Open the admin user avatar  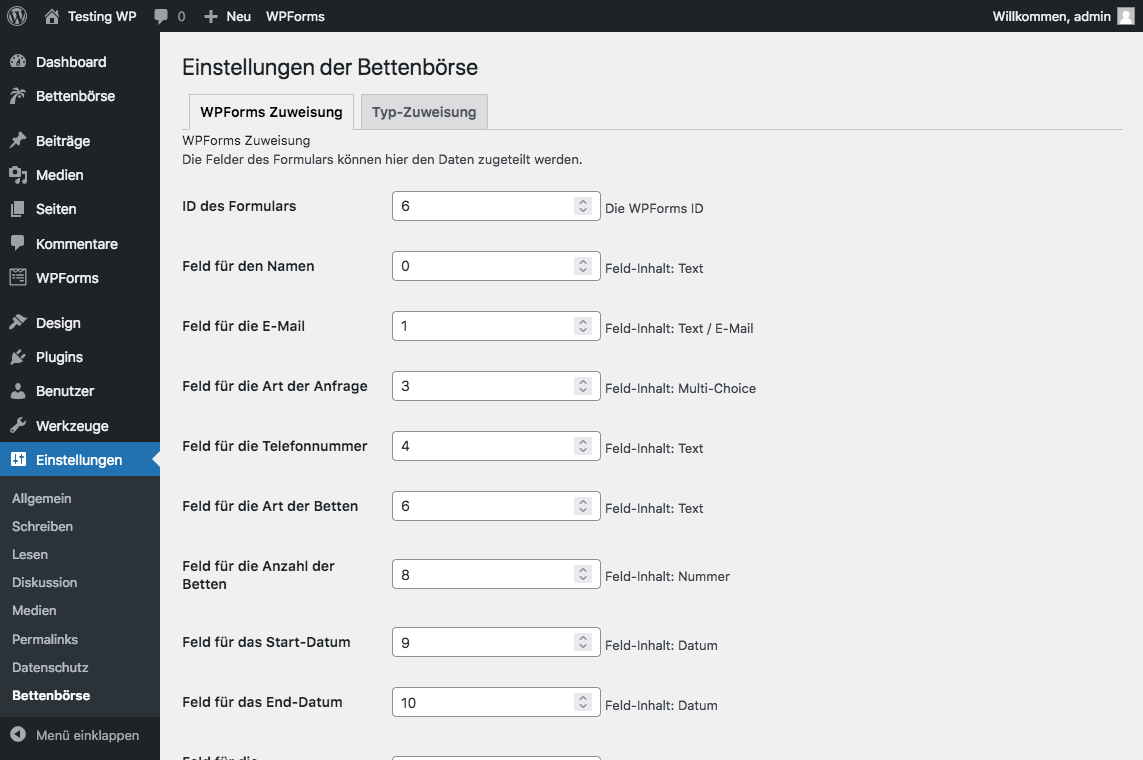coord(1126,16)
